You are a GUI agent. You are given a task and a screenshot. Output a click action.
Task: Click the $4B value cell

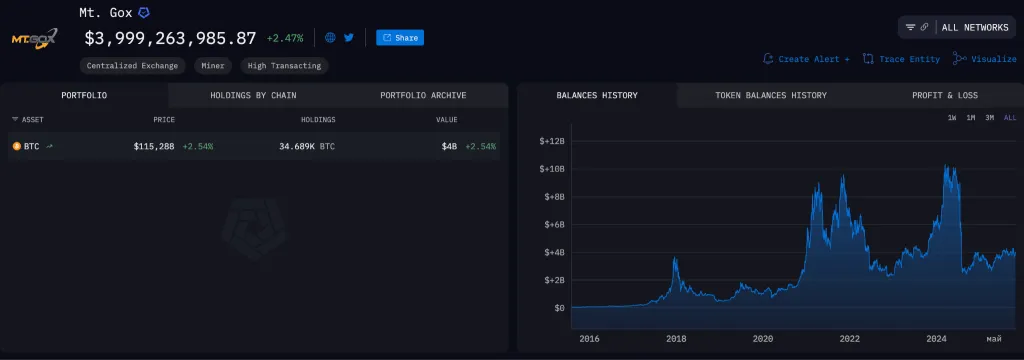tap(449, 146)
